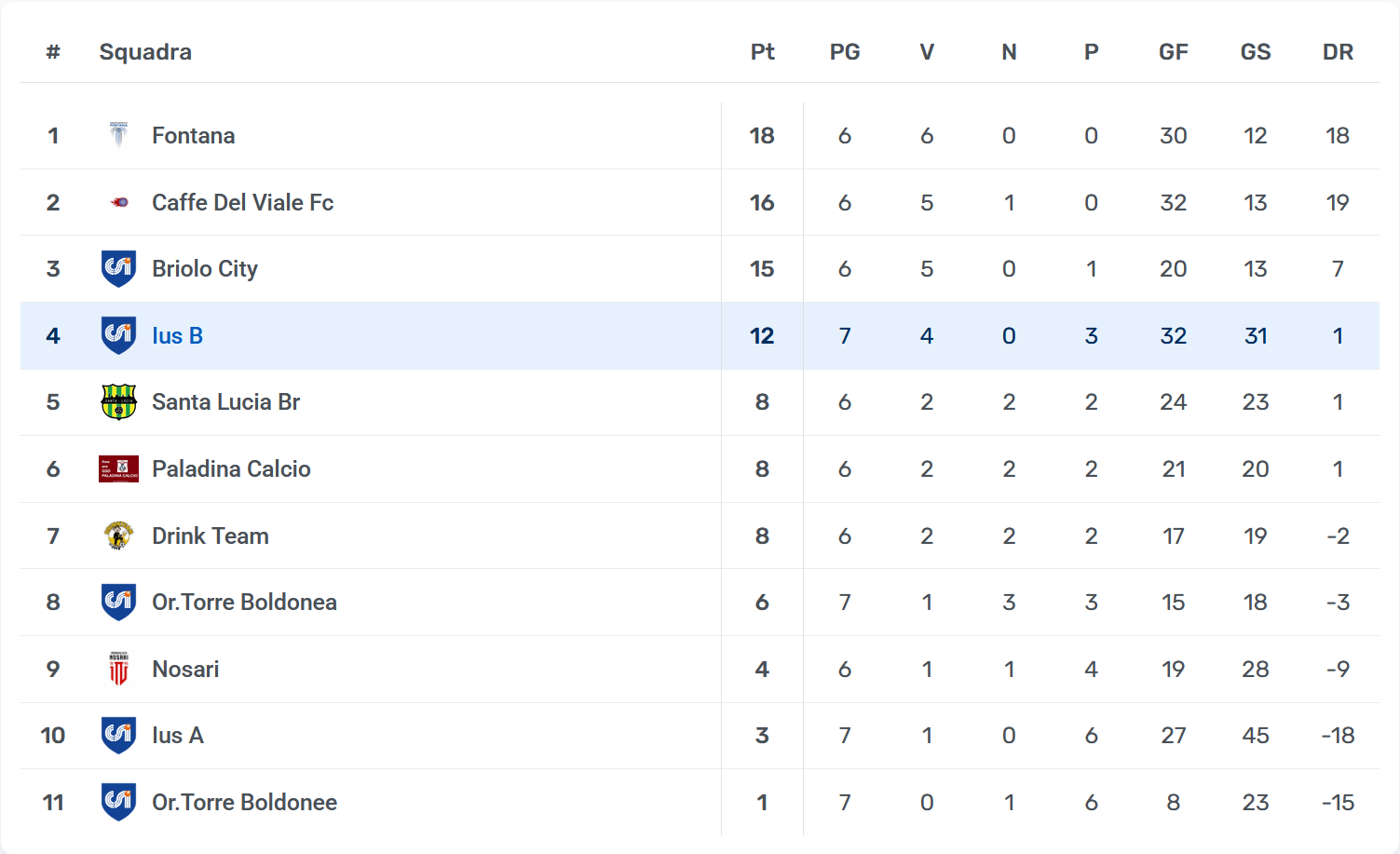Open the Fontana team name link
Screen dimensions: 1400x854
click(x=193, y=136)
